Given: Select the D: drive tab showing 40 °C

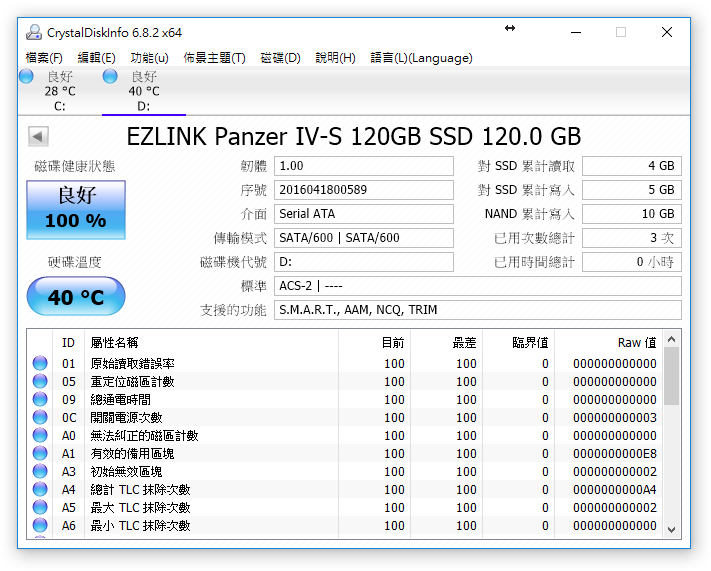Looking at the screenshot, I should 144,91.
